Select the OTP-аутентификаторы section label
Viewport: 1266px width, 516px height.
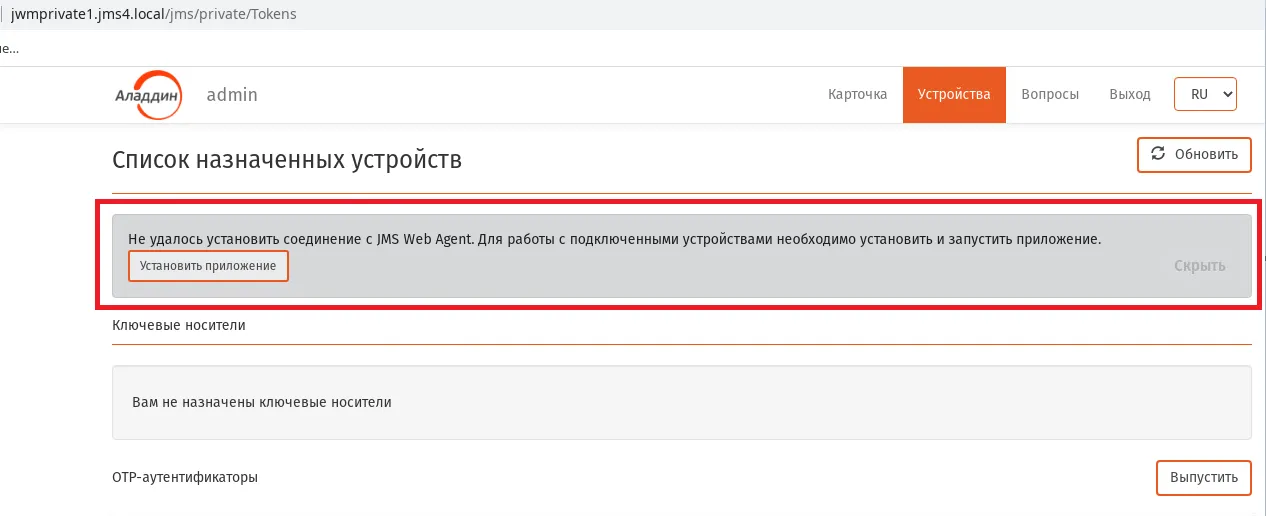tap(185, 477)
